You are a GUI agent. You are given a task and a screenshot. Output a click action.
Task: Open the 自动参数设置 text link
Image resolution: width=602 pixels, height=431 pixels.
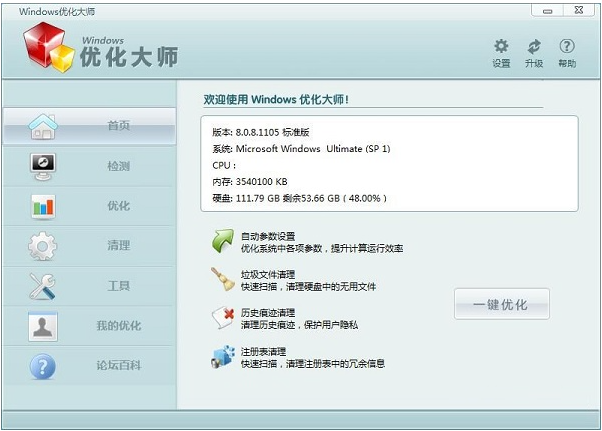pyautogui.click(x=268, y=236)
